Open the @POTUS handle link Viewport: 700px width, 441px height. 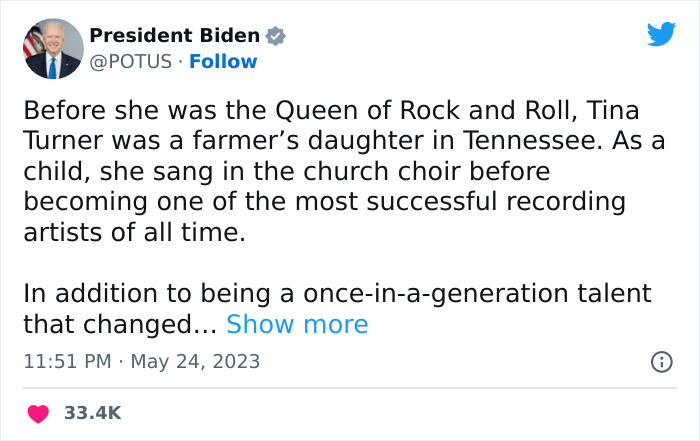(128, 62)
